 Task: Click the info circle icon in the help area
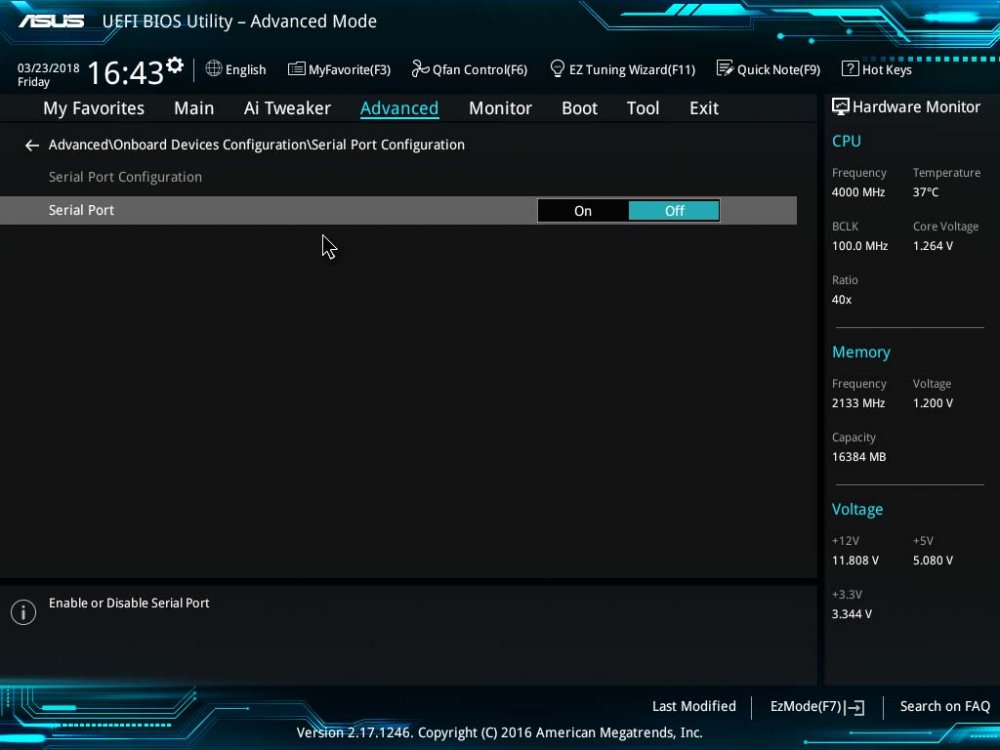(x=23, y=612)
